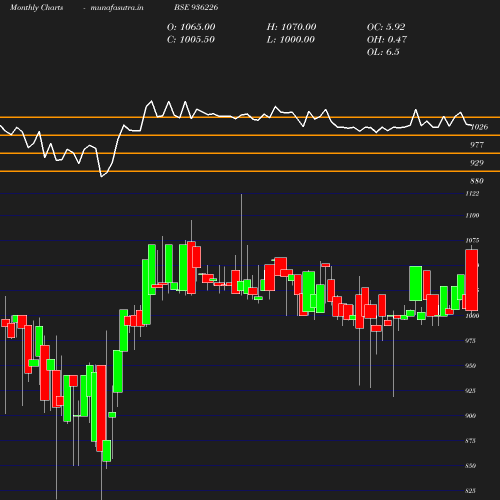
Task: Click the low value 'L: 1000.00'
Action: (291, 40)
